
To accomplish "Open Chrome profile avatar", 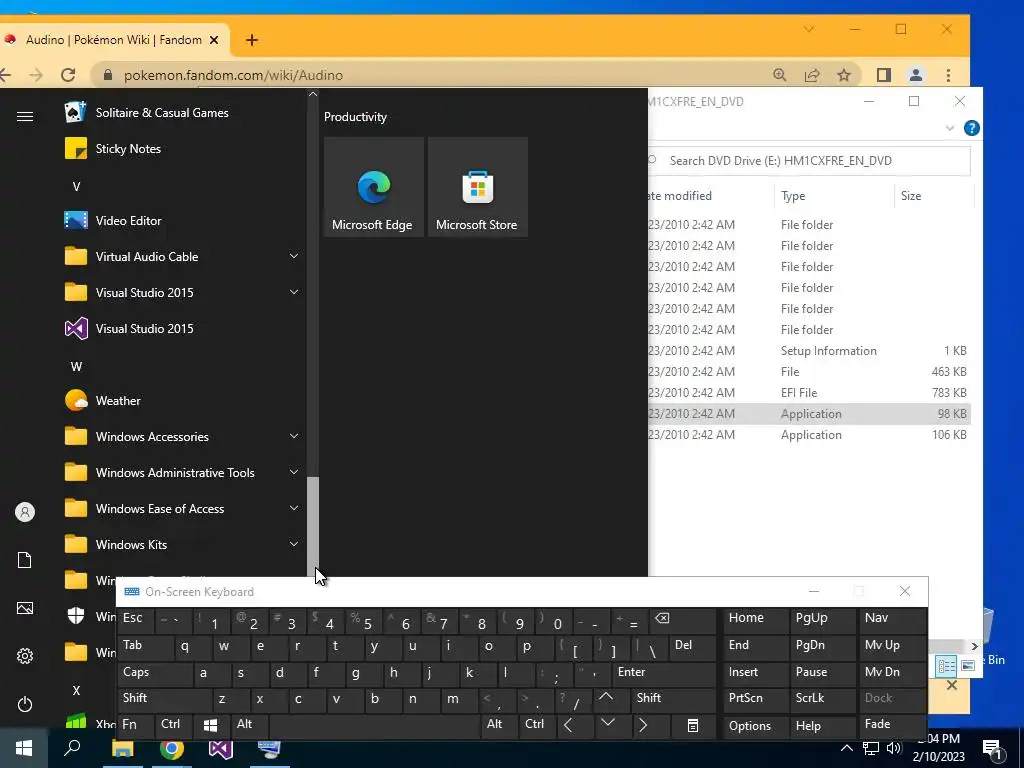I will (916, 75).
